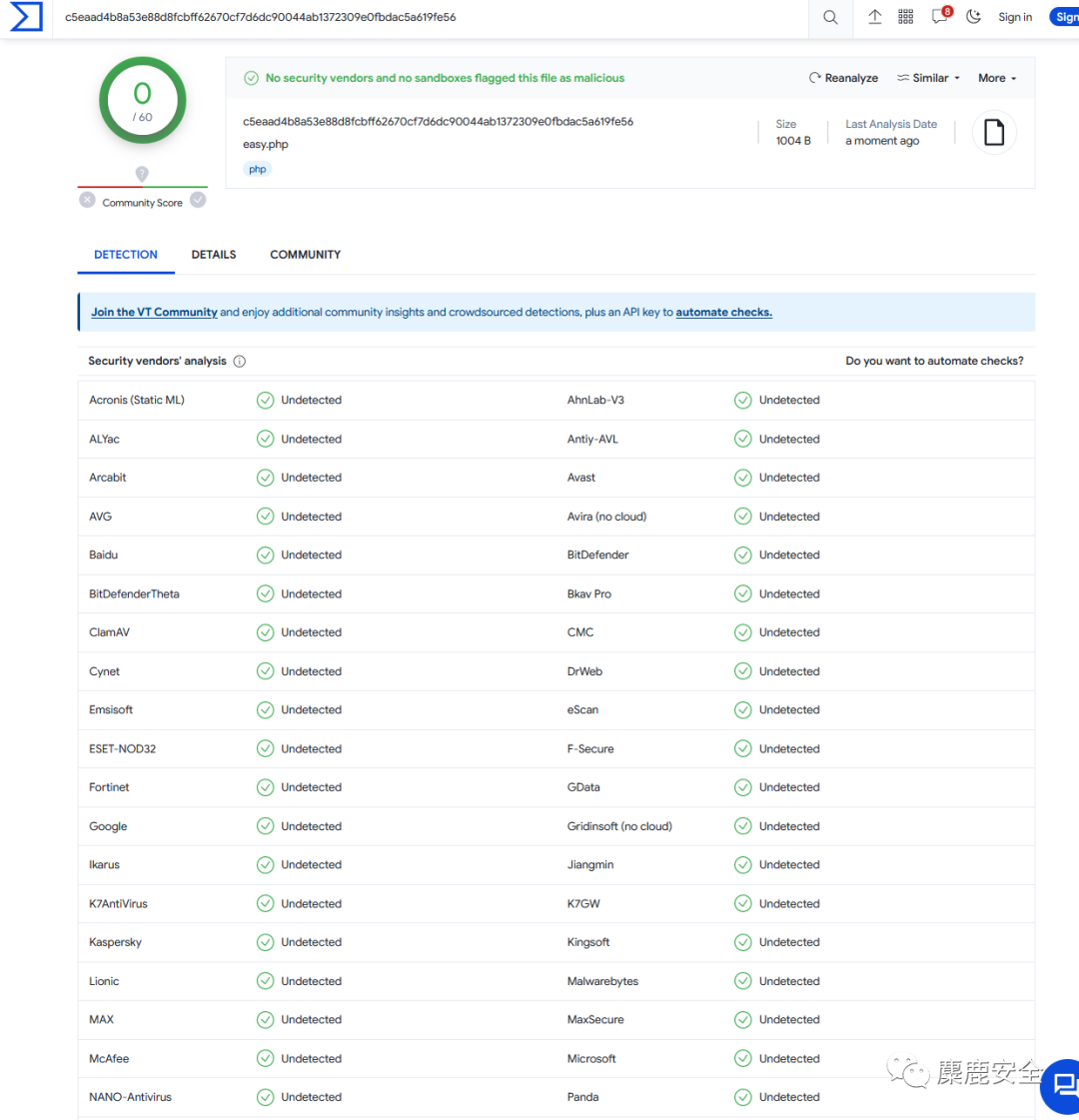Click the green check icon in the no-detections banner
The height and width of the screenshot is (1120, 1079).
251,78
